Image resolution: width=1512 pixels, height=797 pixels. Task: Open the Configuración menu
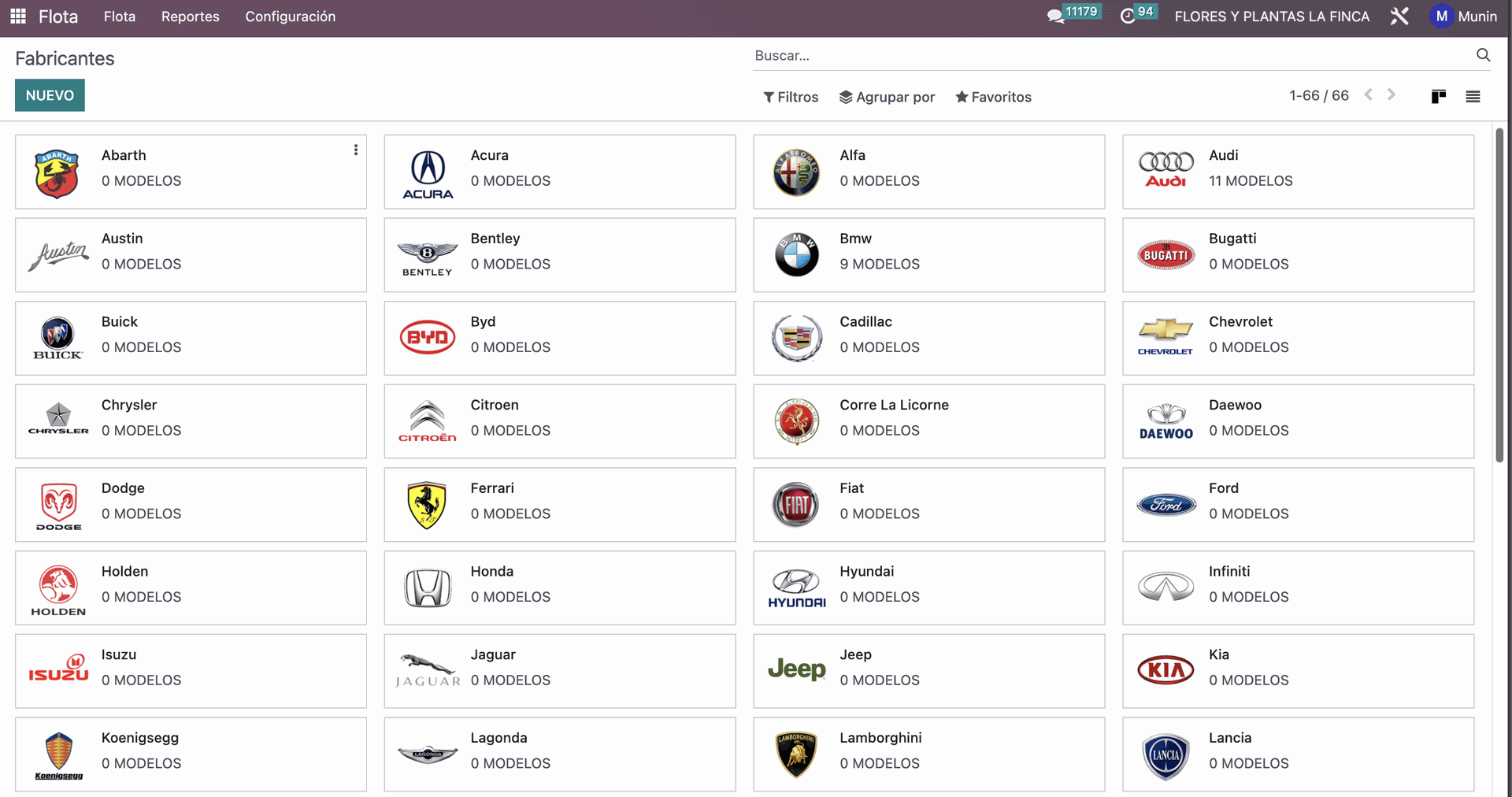(x=290, y=17)
